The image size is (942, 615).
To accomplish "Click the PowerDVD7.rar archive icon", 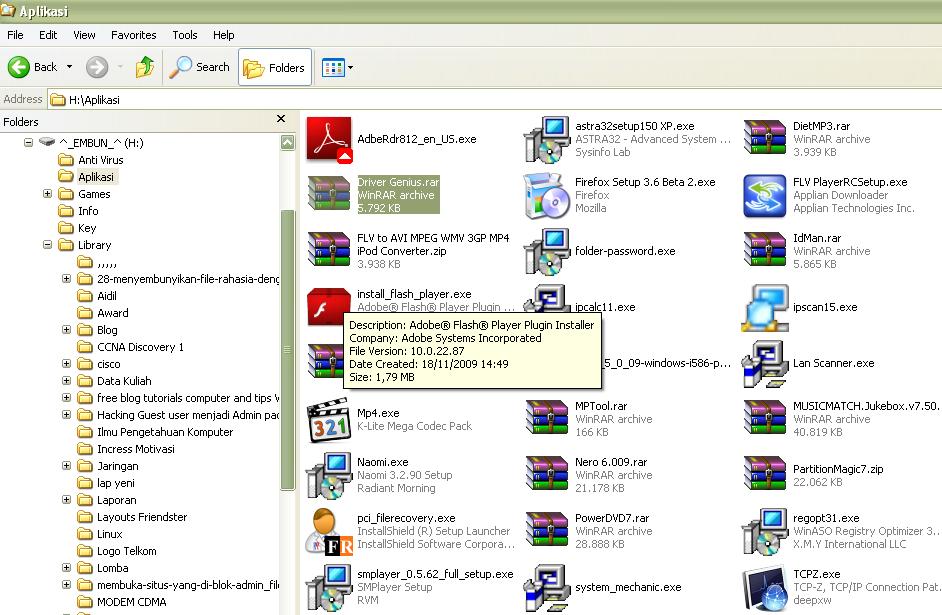I will pyautogui.click(x=547, y=530).
